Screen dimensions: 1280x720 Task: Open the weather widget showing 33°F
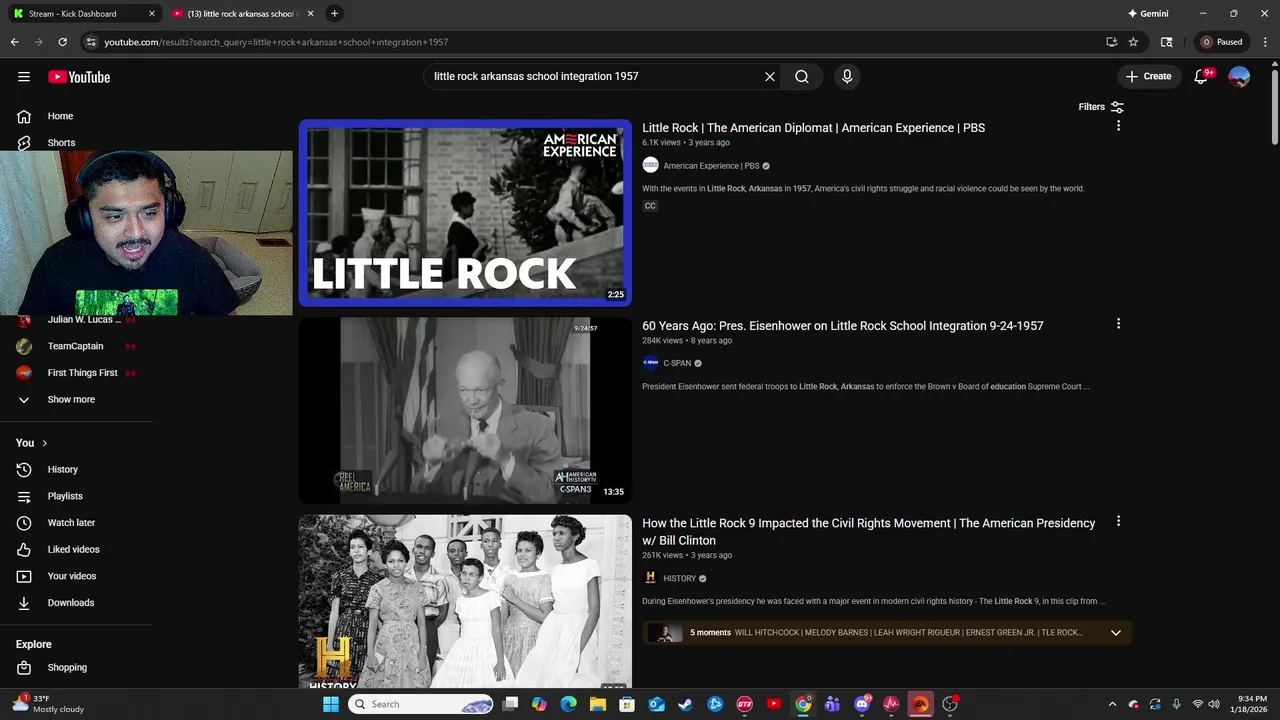click(50, 704)
